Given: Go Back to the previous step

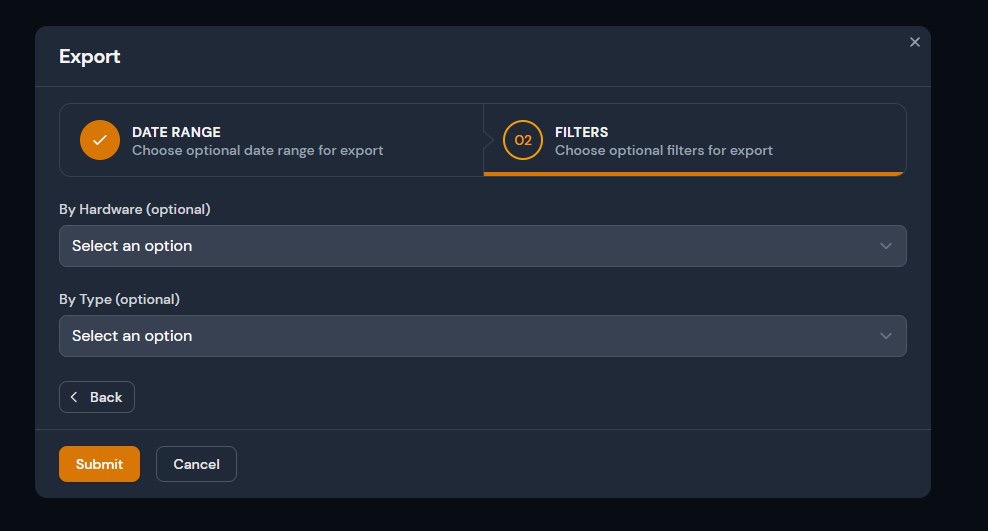Looking at the screenshot, I should click(x=97, y=397).
